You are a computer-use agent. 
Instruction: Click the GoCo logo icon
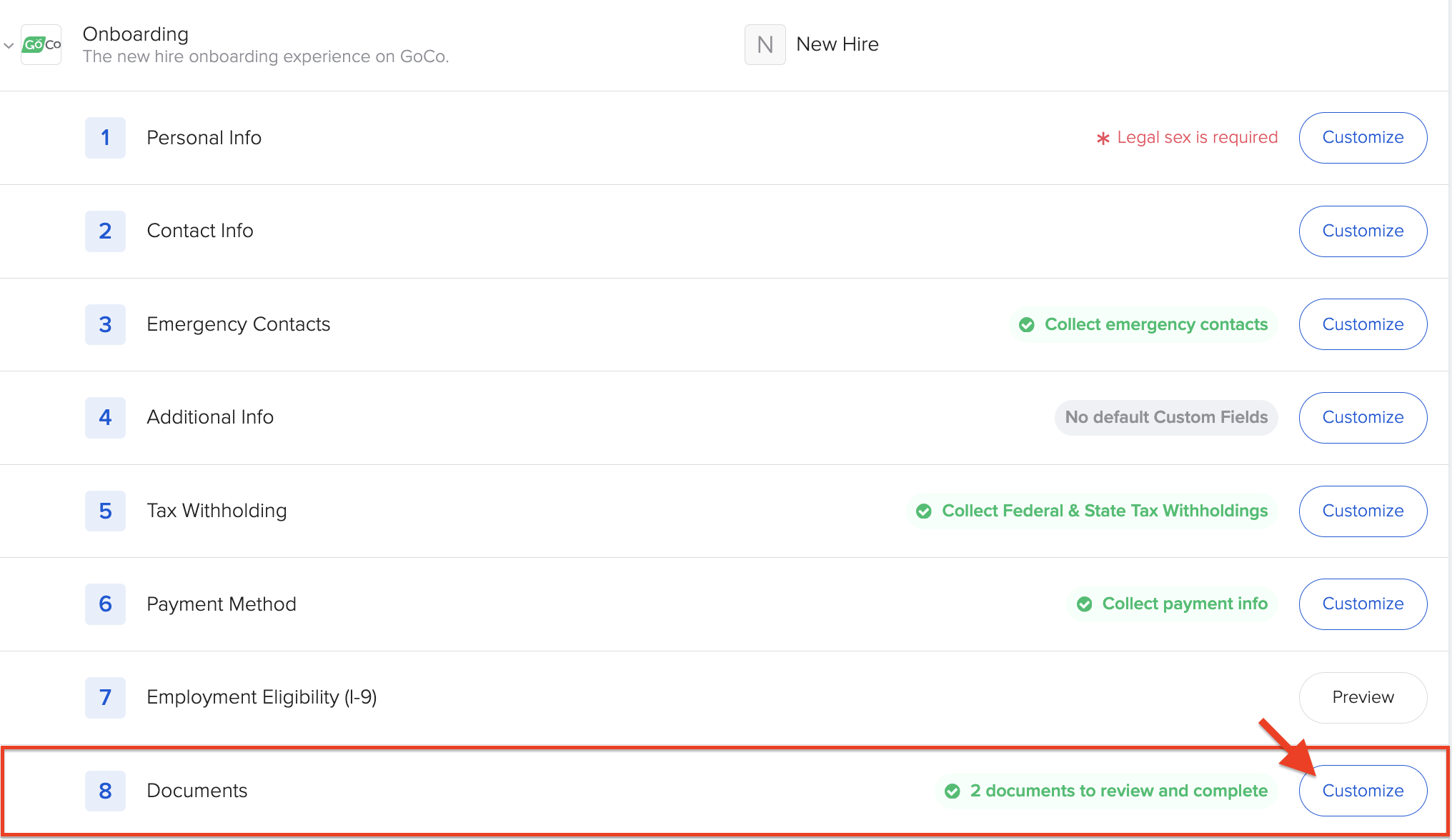(41, 44)
